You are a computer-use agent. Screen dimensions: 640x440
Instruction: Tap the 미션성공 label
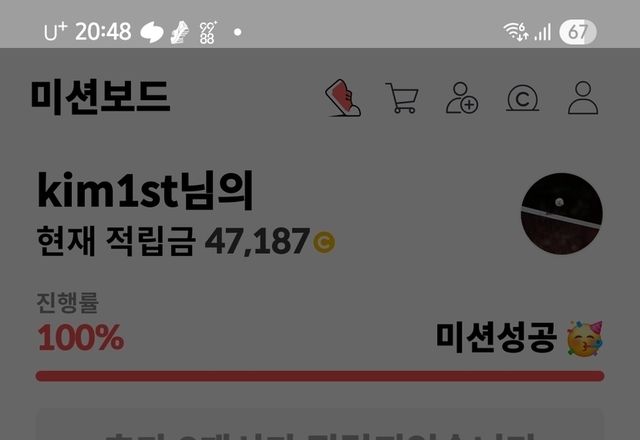(x=496, y=338)
